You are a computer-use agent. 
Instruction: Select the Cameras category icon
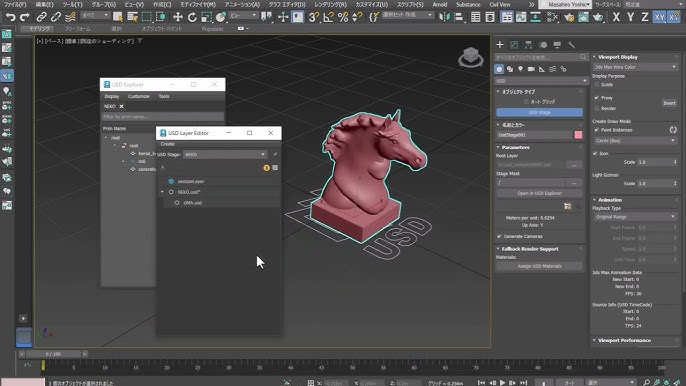click(x=531, y=69)
